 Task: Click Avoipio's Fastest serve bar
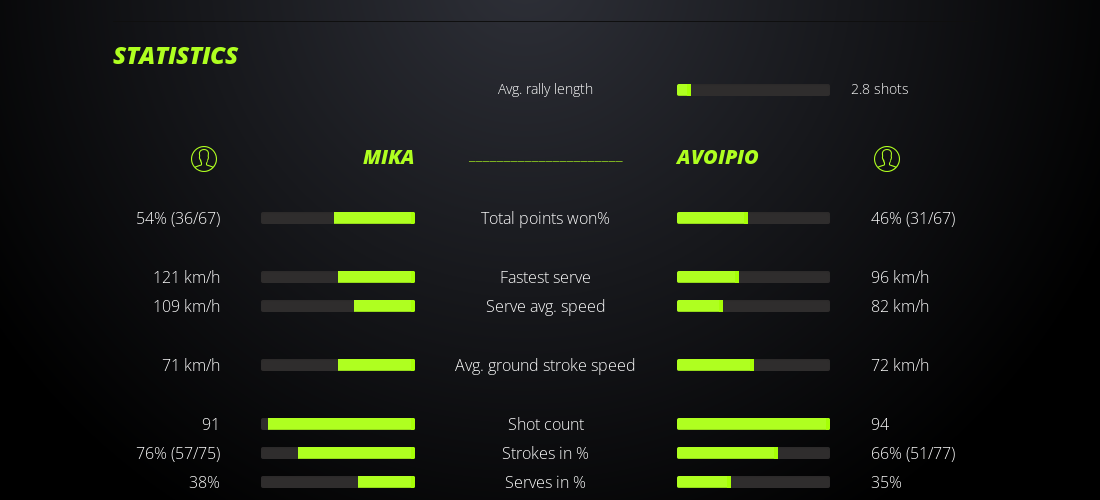pos(753,277)
